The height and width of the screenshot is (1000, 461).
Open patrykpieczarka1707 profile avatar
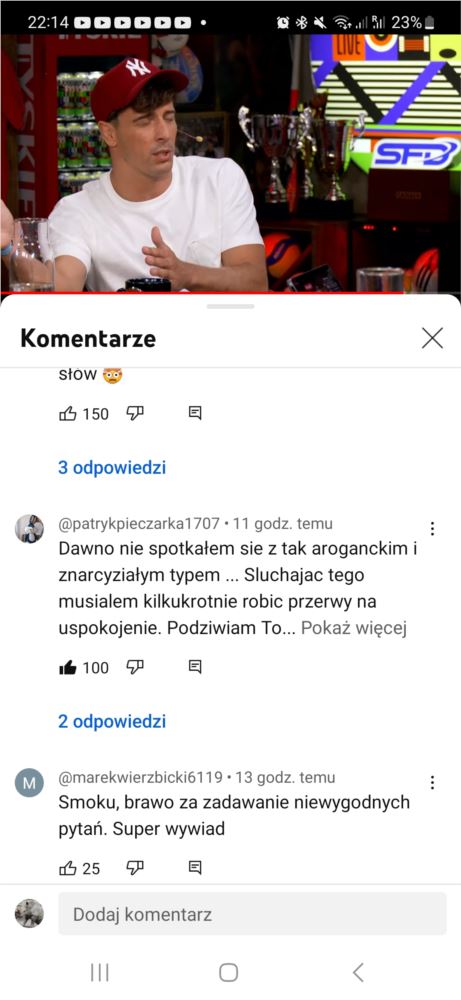coord(29,529)
